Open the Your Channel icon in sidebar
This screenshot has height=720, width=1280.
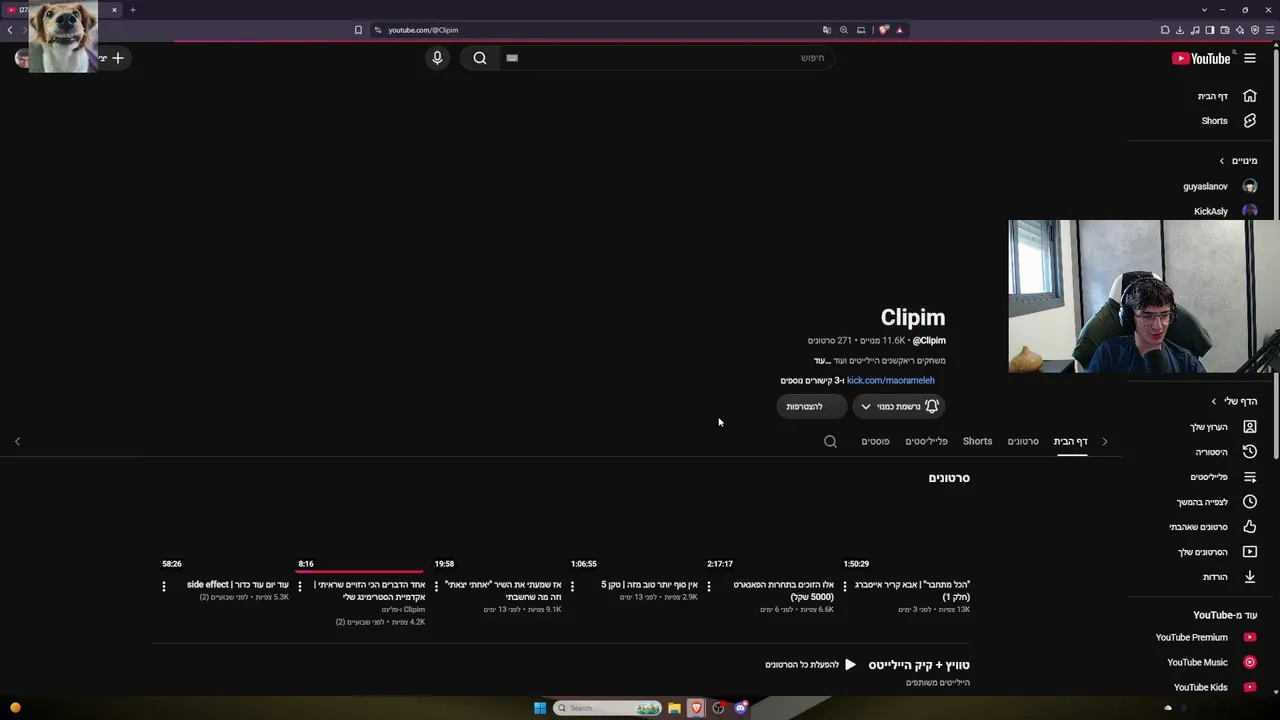point(1250,427)
